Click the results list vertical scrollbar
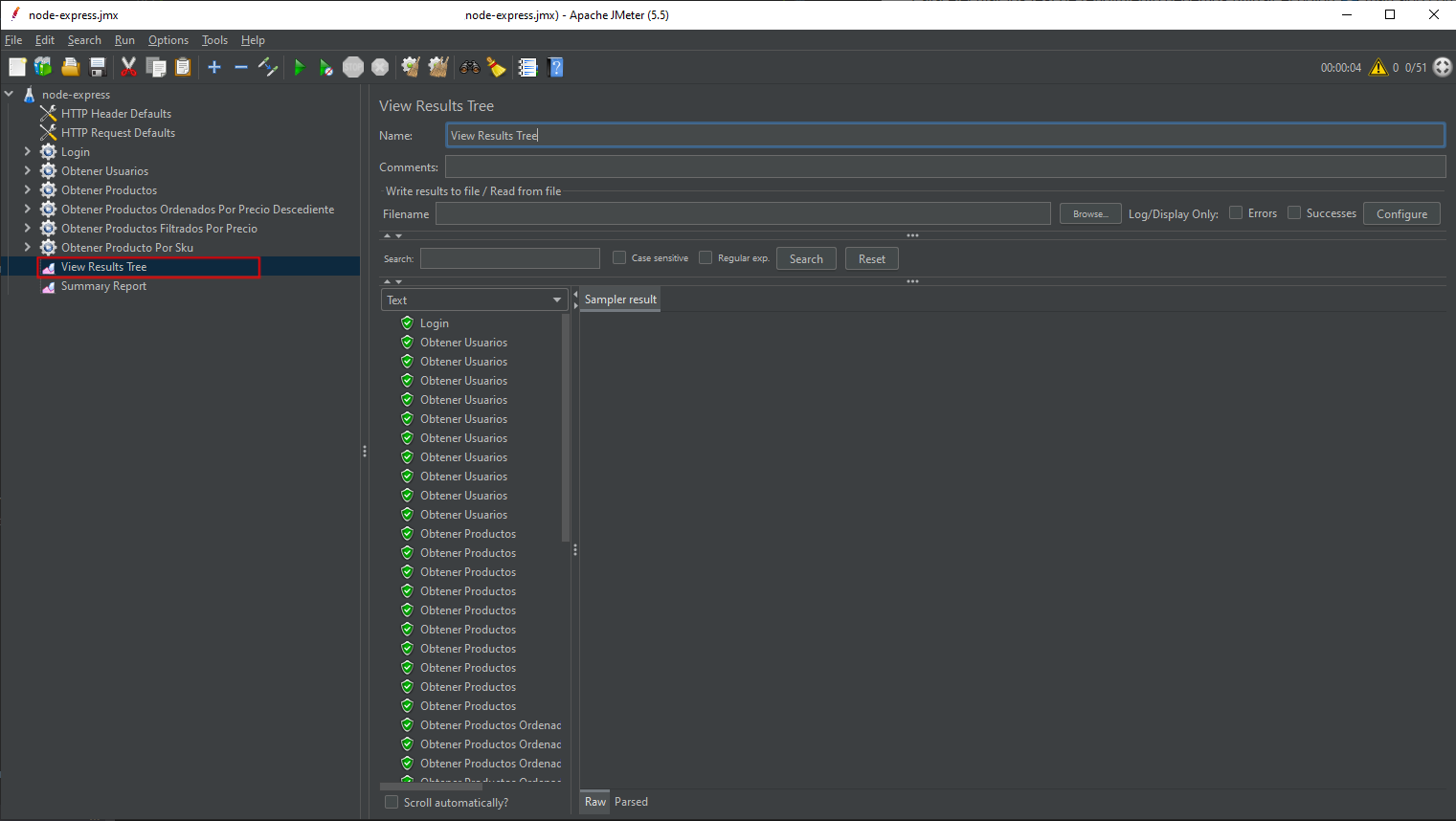 click(x=566, y=428)
